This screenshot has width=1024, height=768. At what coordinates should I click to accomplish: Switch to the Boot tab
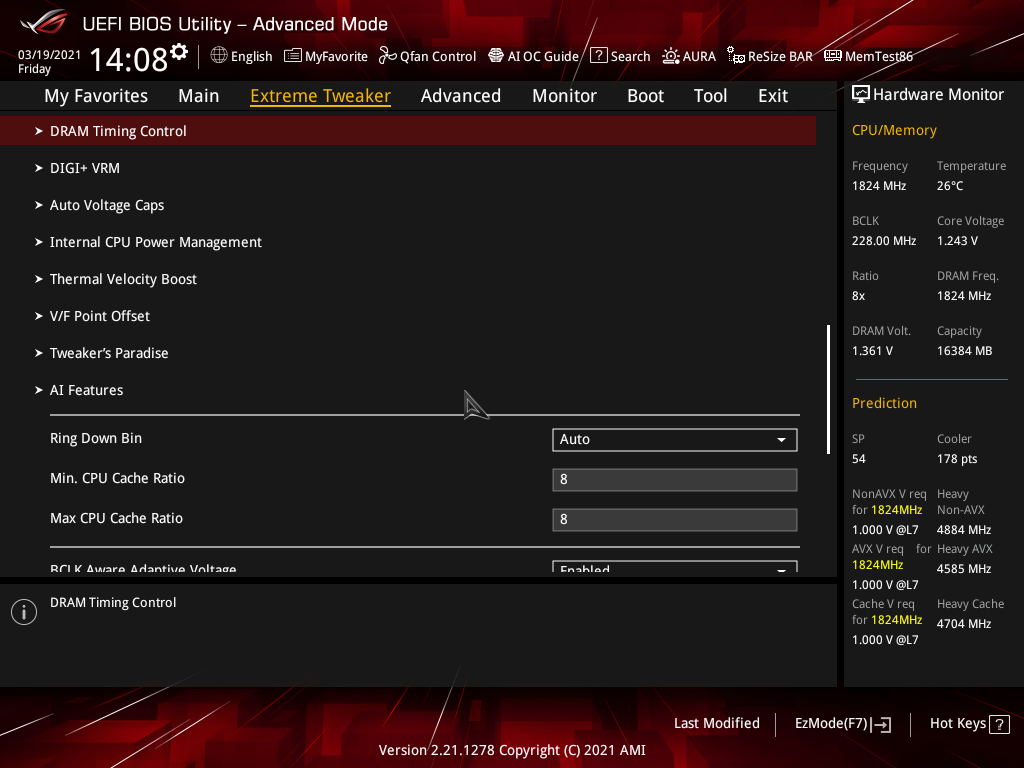coord(645,96)
